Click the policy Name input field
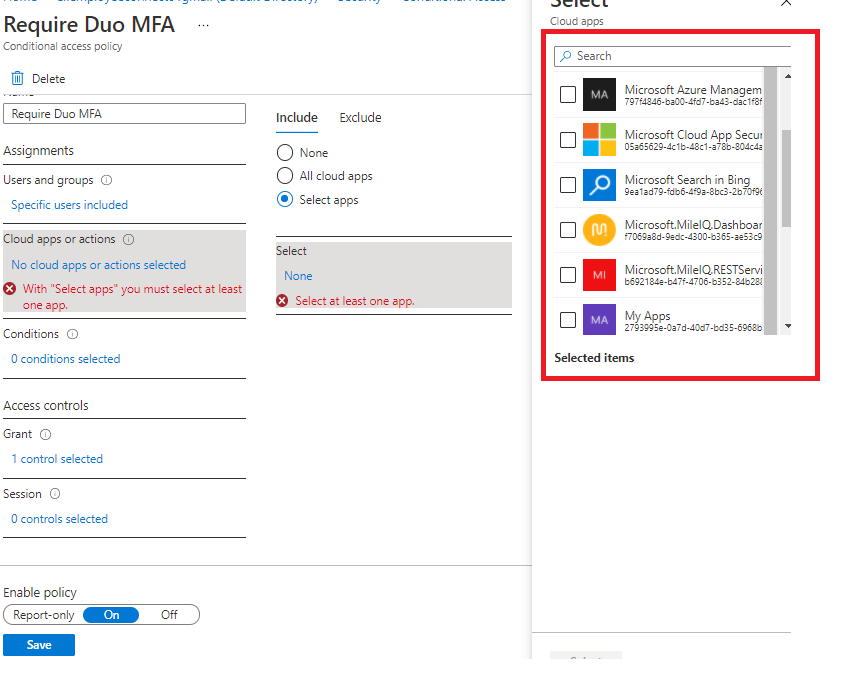The image size is (849, 687). pos(125,114)
